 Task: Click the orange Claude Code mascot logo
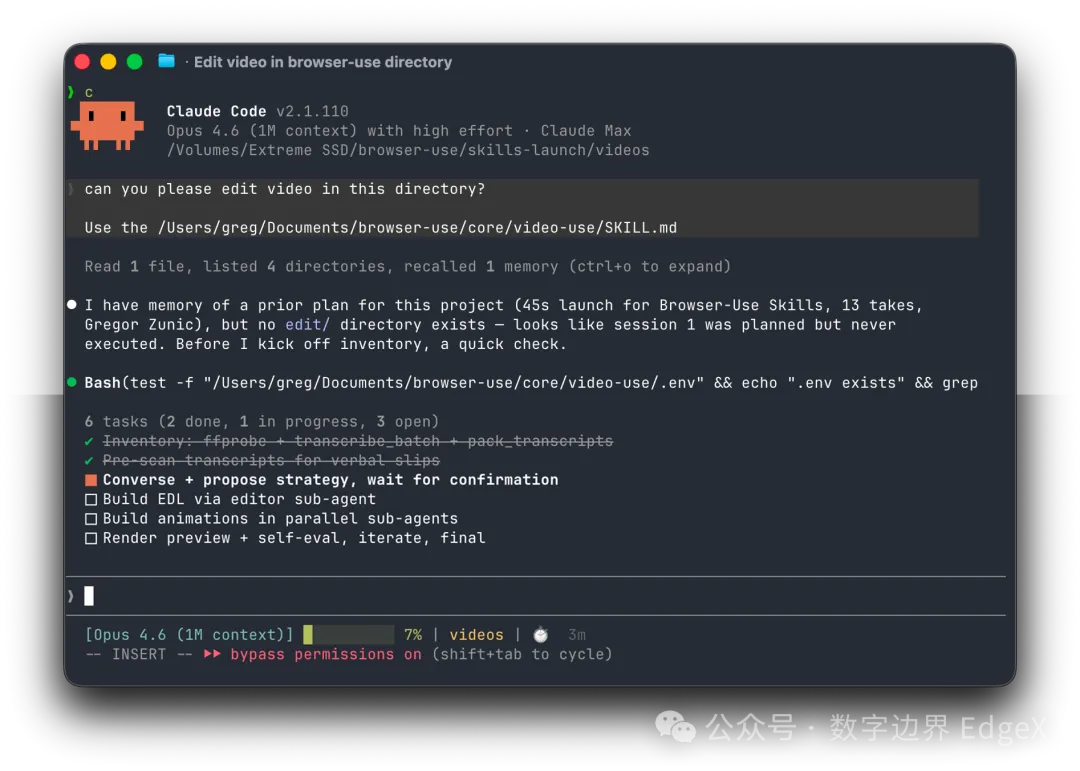point(107,126)
